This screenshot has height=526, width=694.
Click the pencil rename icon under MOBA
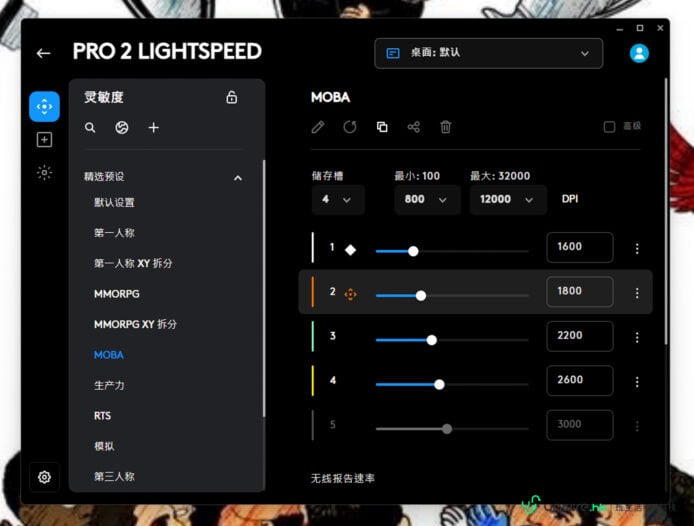[318, 127]
